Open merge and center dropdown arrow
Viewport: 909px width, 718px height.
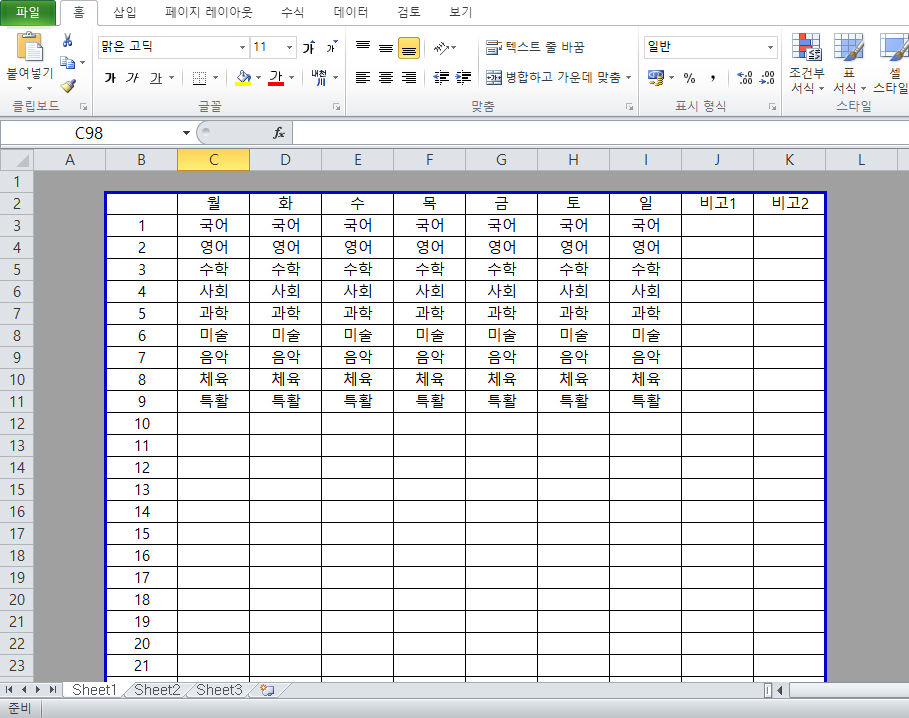628,77
